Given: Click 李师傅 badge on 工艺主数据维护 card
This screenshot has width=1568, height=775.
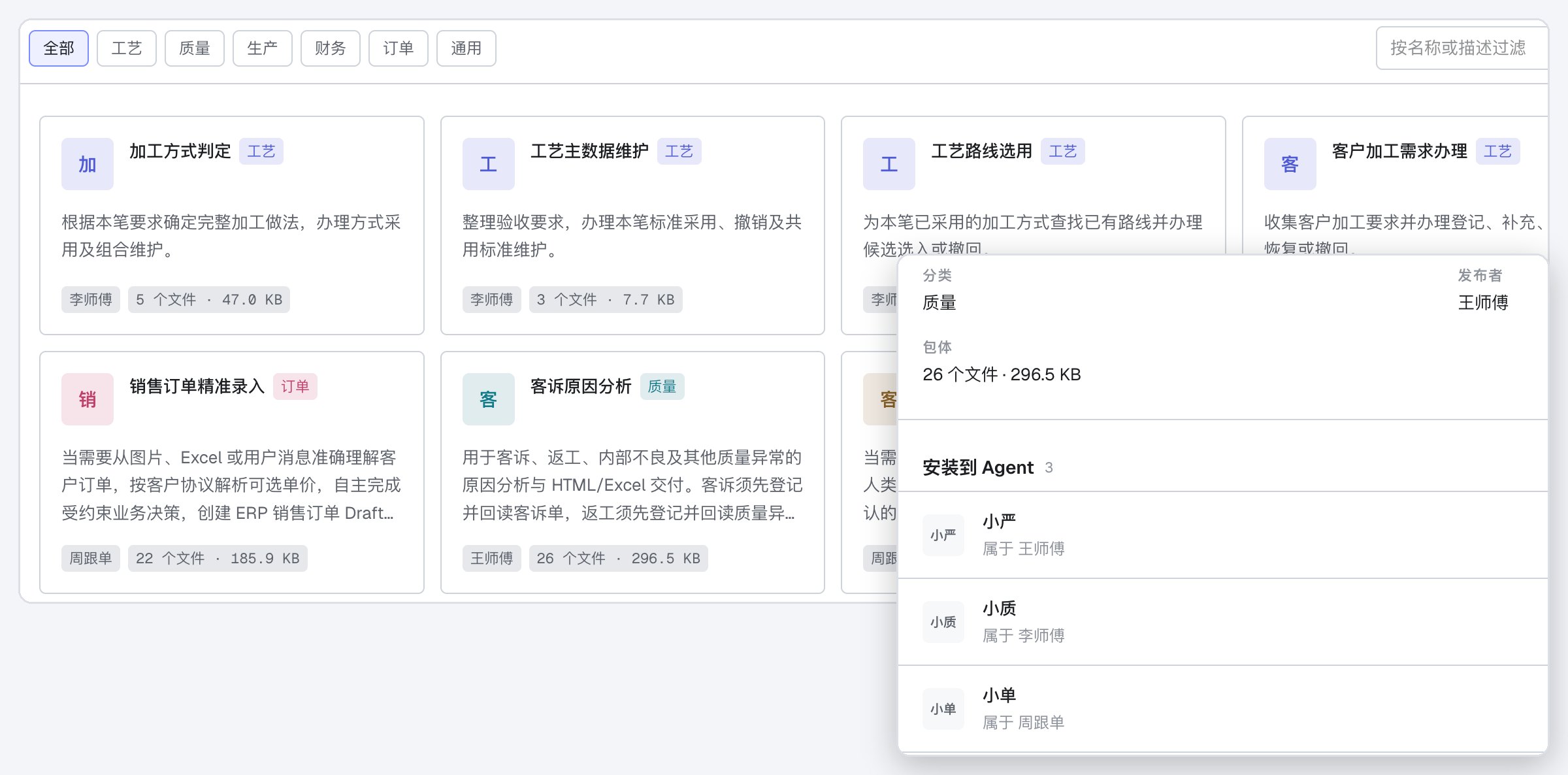Looking at the screenshot, I should point(492,300).
